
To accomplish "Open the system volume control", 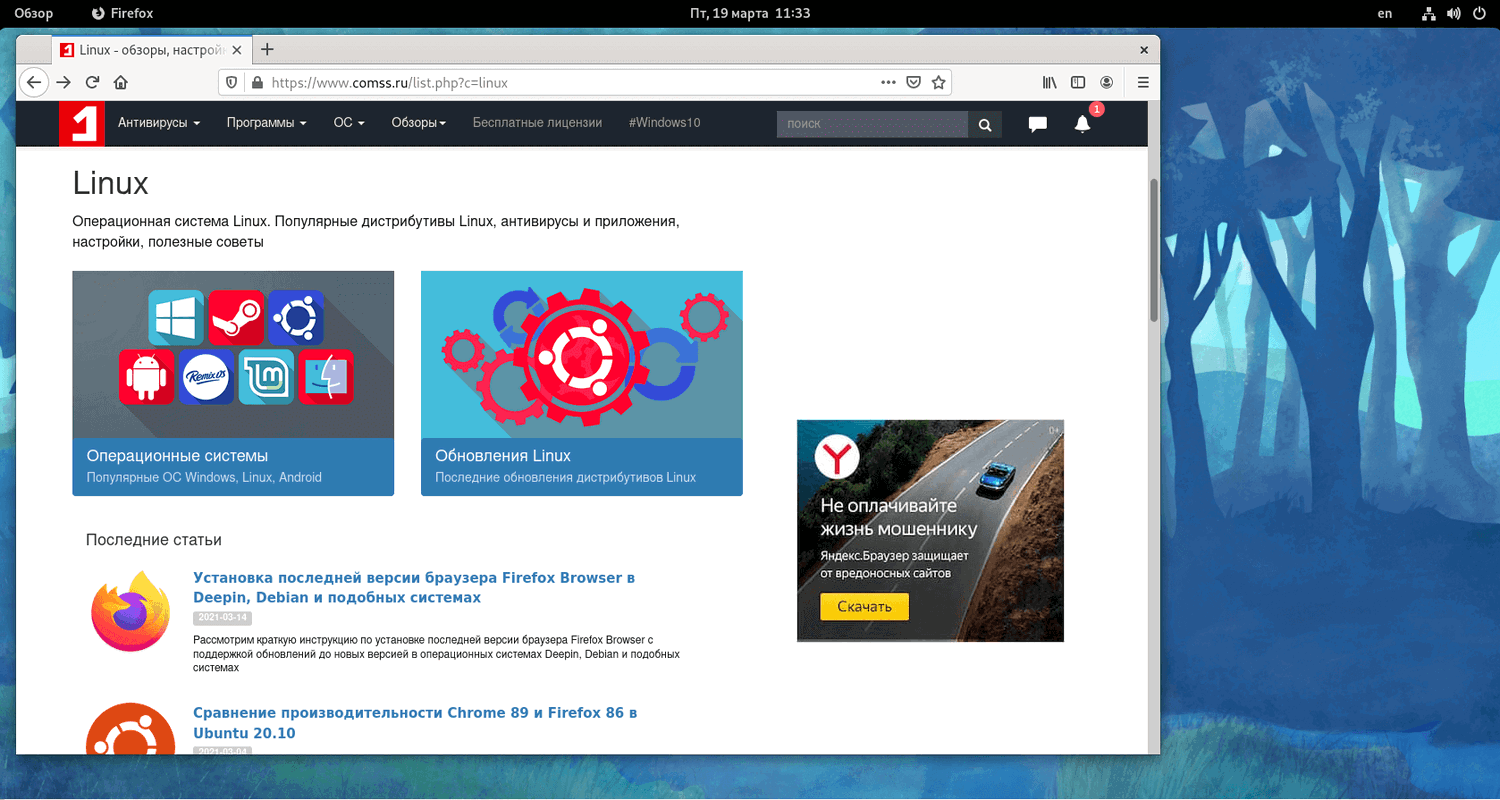I will point(1455,13).
